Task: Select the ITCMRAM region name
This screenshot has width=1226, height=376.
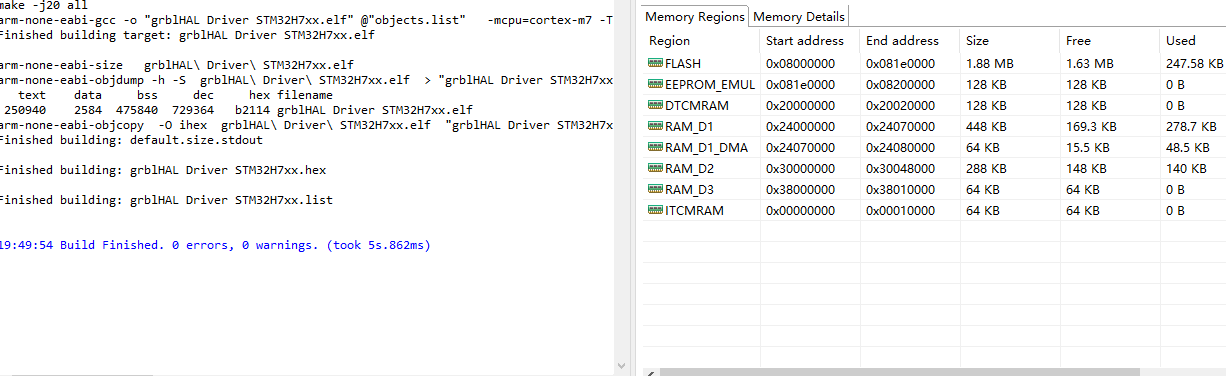Action: click(x=694, y=210)
